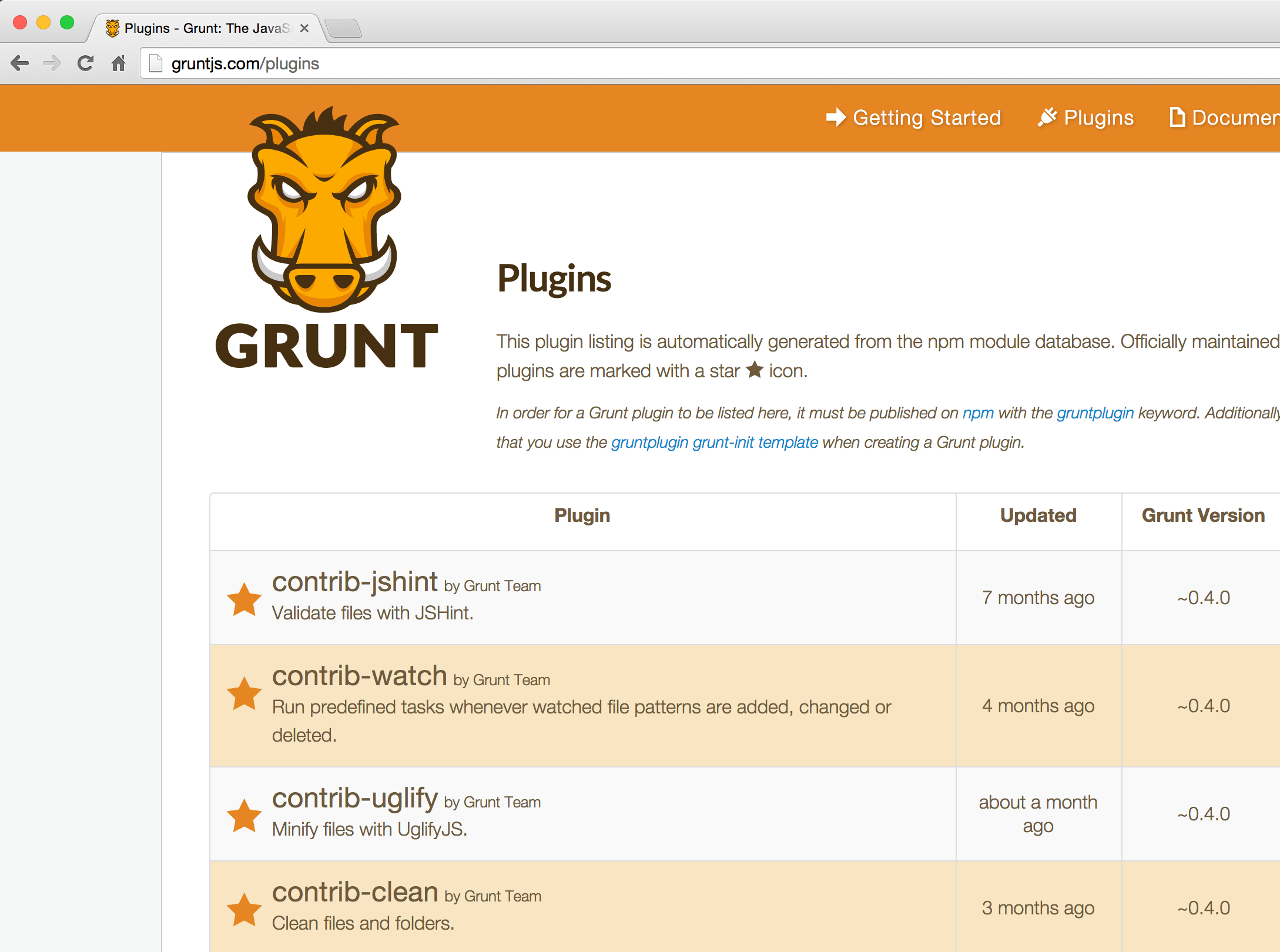This screenshot has width=1280, height=952.
Task: Open the Getting Started nav link
Action: [927, 118]
